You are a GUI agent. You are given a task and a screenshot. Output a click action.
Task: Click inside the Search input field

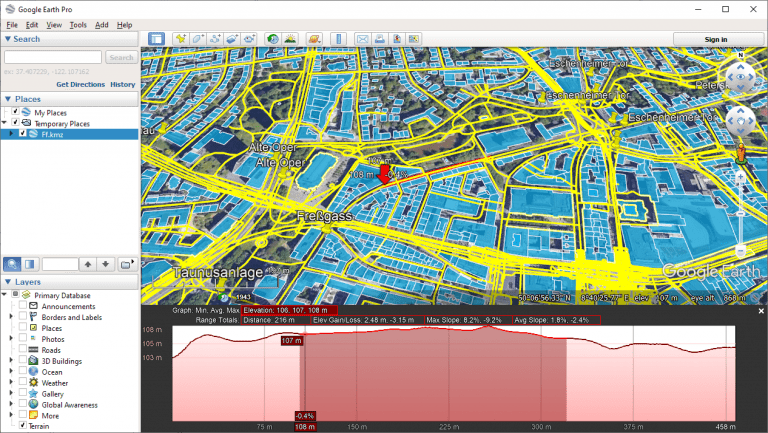(x=52, y=58)
